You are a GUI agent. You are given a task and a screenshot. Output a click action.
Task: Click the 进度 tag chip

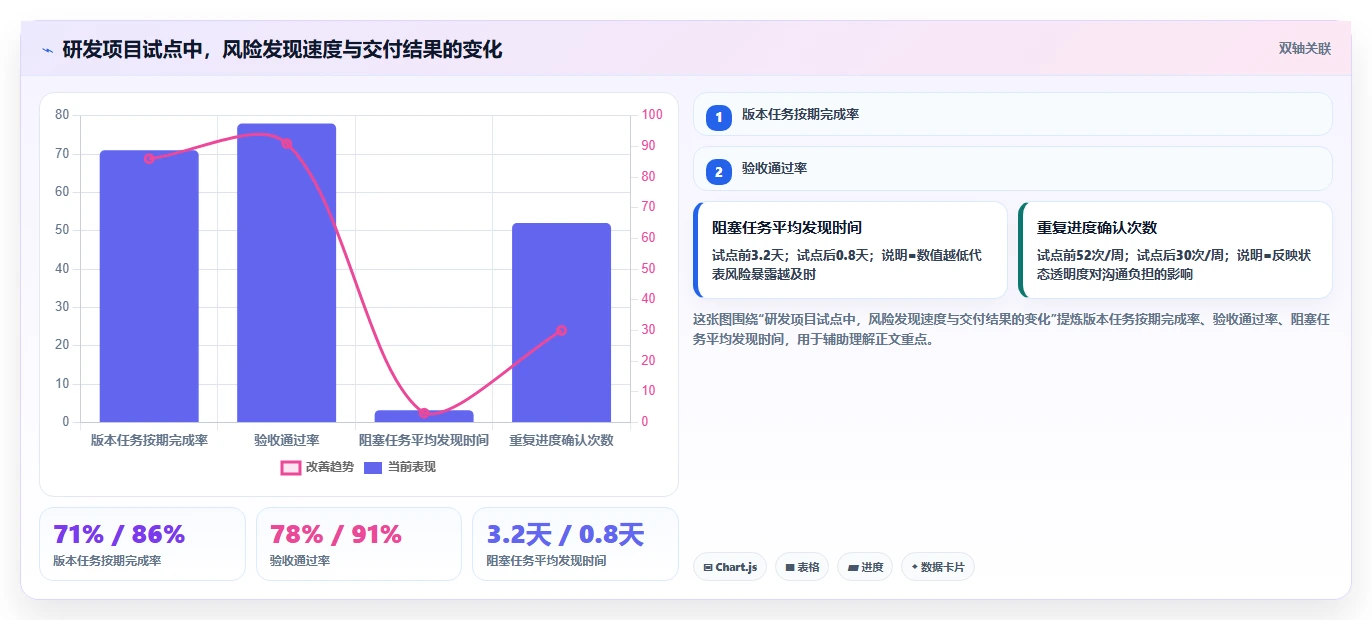(865, 567)
